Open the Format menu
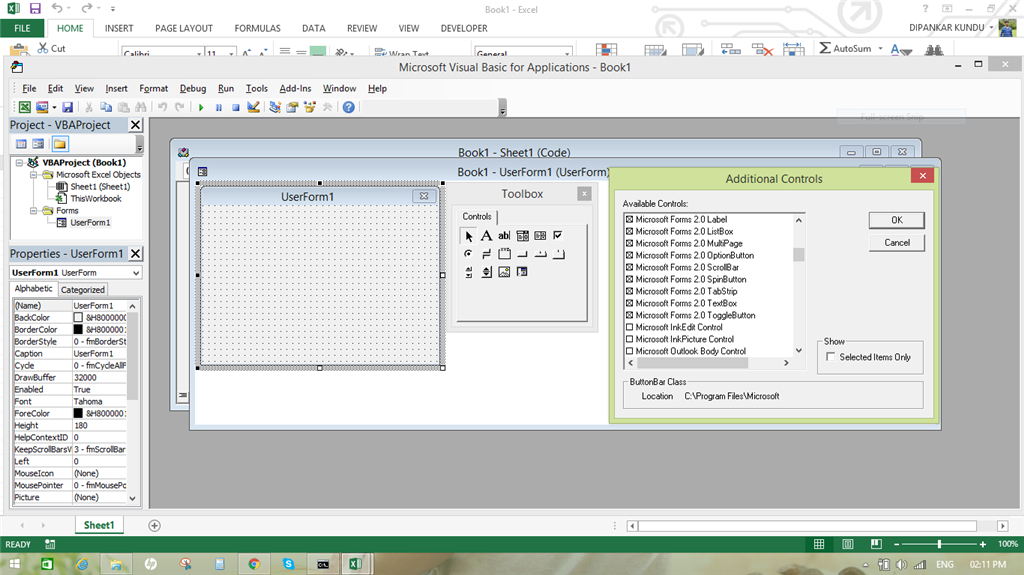Screen dimensions: 1024x575 click(153, 88)
